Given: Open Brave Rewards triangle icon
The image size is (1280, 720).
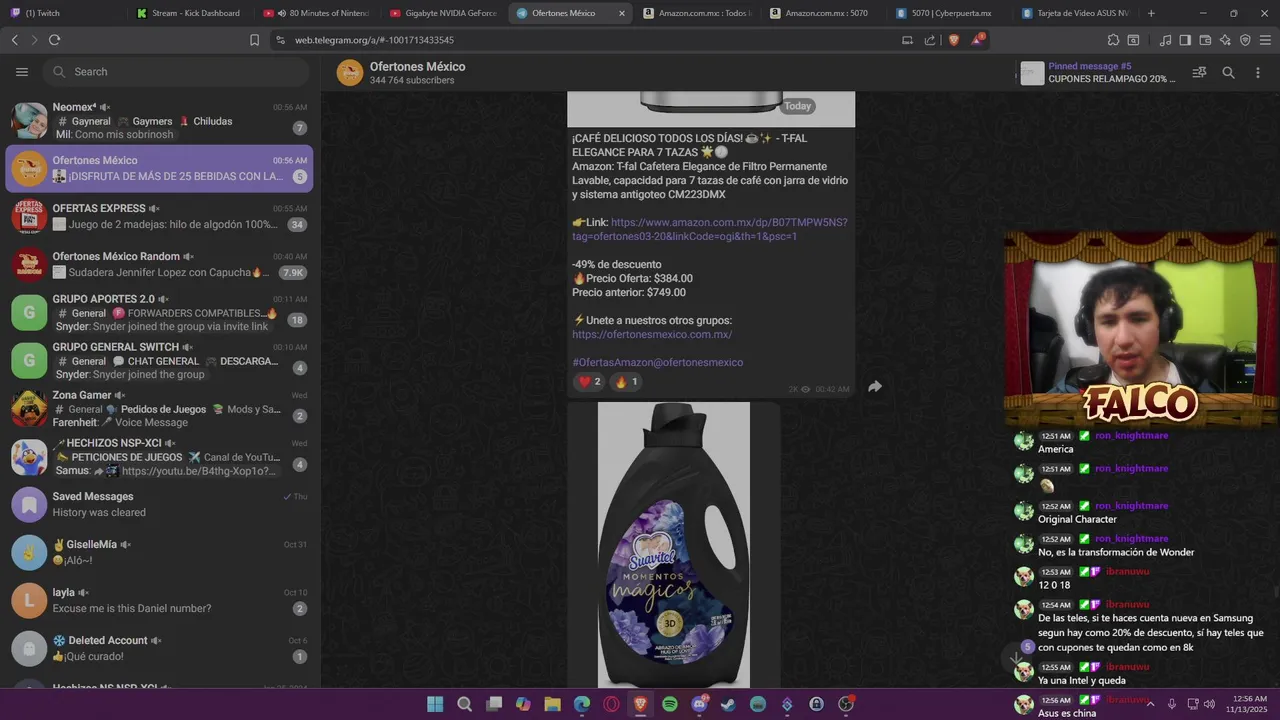Looking at the screenshot, I should click(978, 40).
